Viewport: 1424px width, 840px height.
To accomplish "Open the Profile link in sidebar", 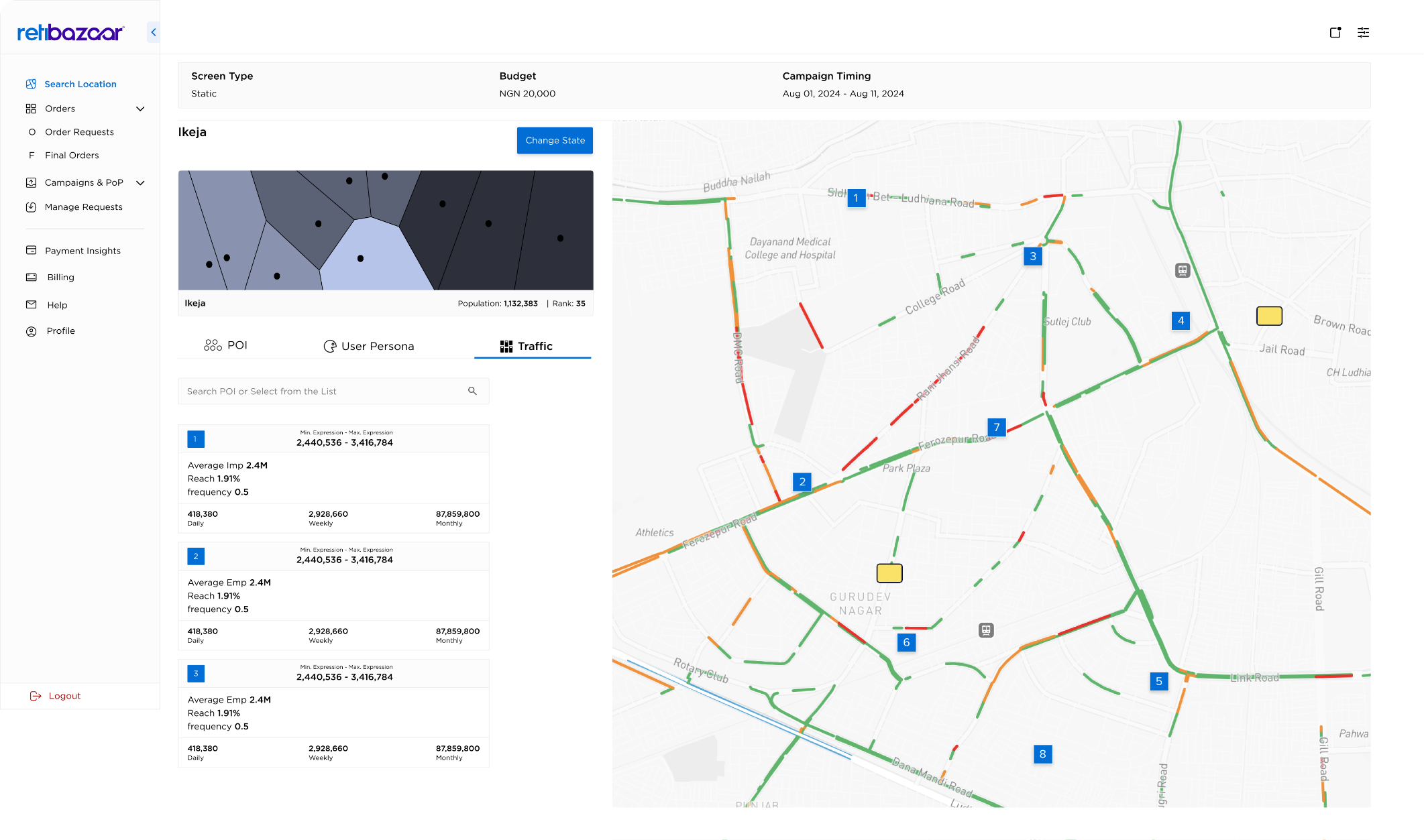I will pyautogui.click(x=60, y=331).
